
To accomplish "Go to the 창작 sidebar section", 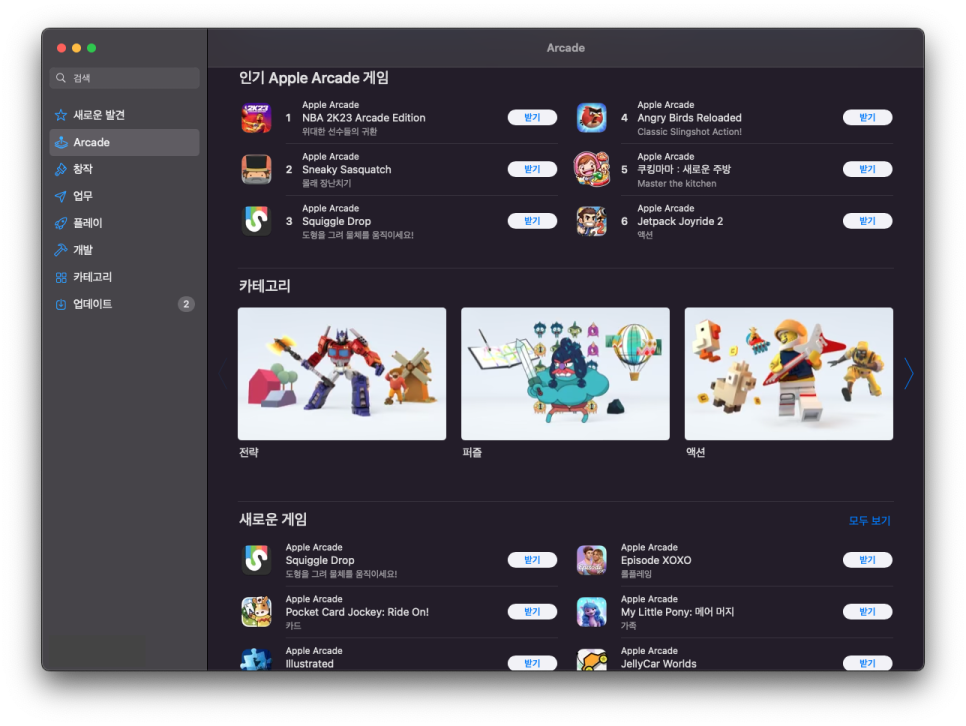I will (124, 169).
